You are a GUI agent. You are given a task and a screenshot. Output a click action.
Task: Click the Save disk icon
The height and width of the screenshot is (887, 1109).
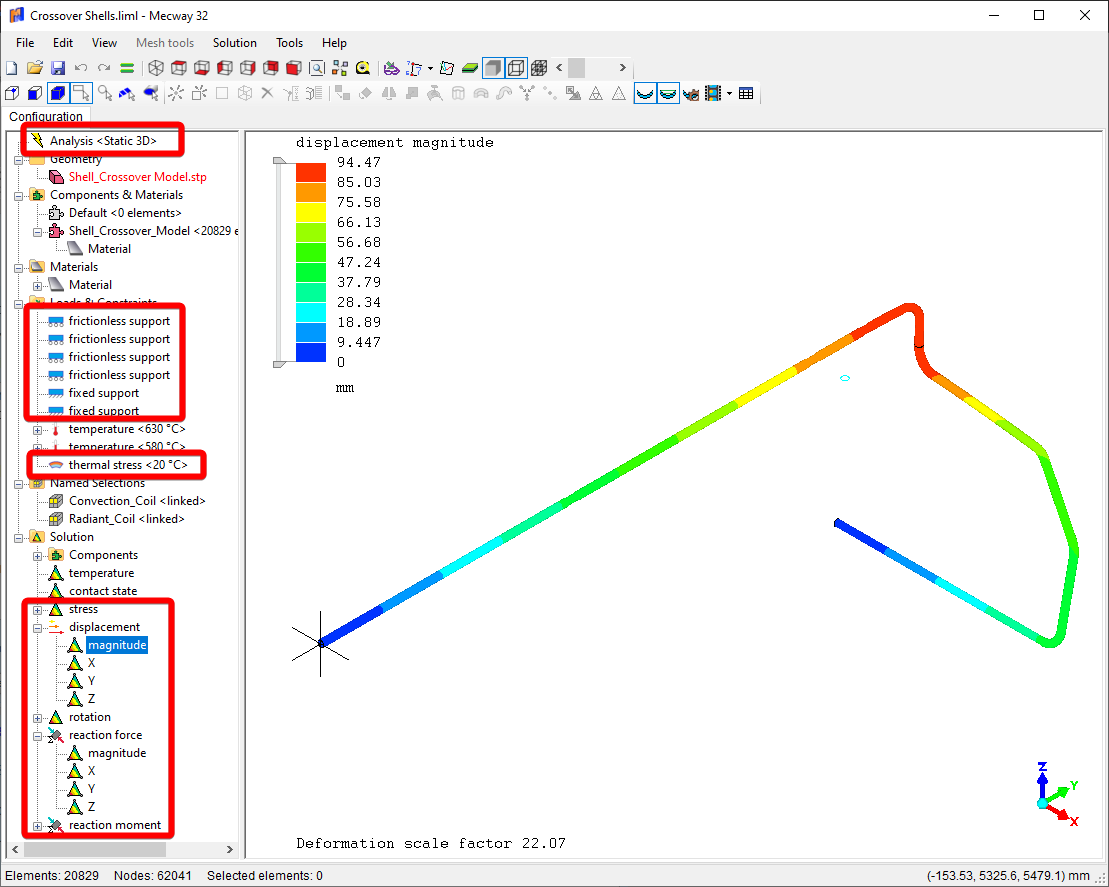click(x=58, y=68)
